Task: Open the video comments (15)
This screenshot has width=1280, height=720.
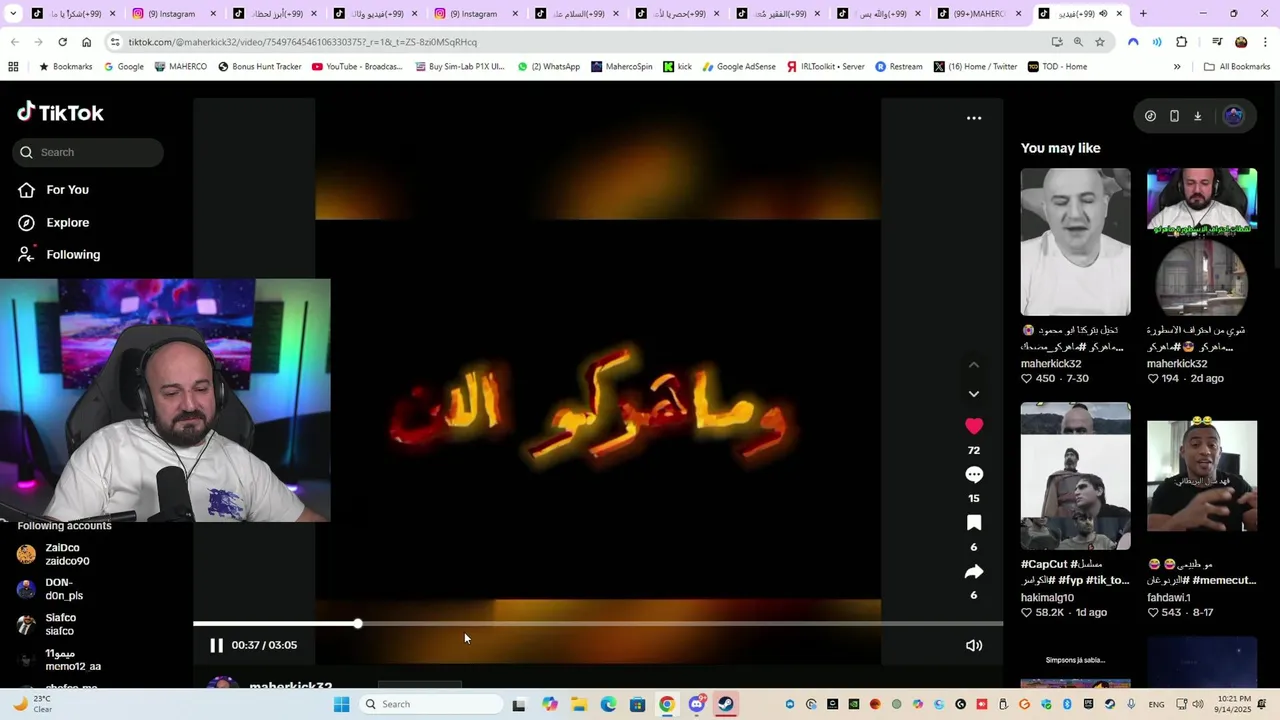Action: pos(974,475)
